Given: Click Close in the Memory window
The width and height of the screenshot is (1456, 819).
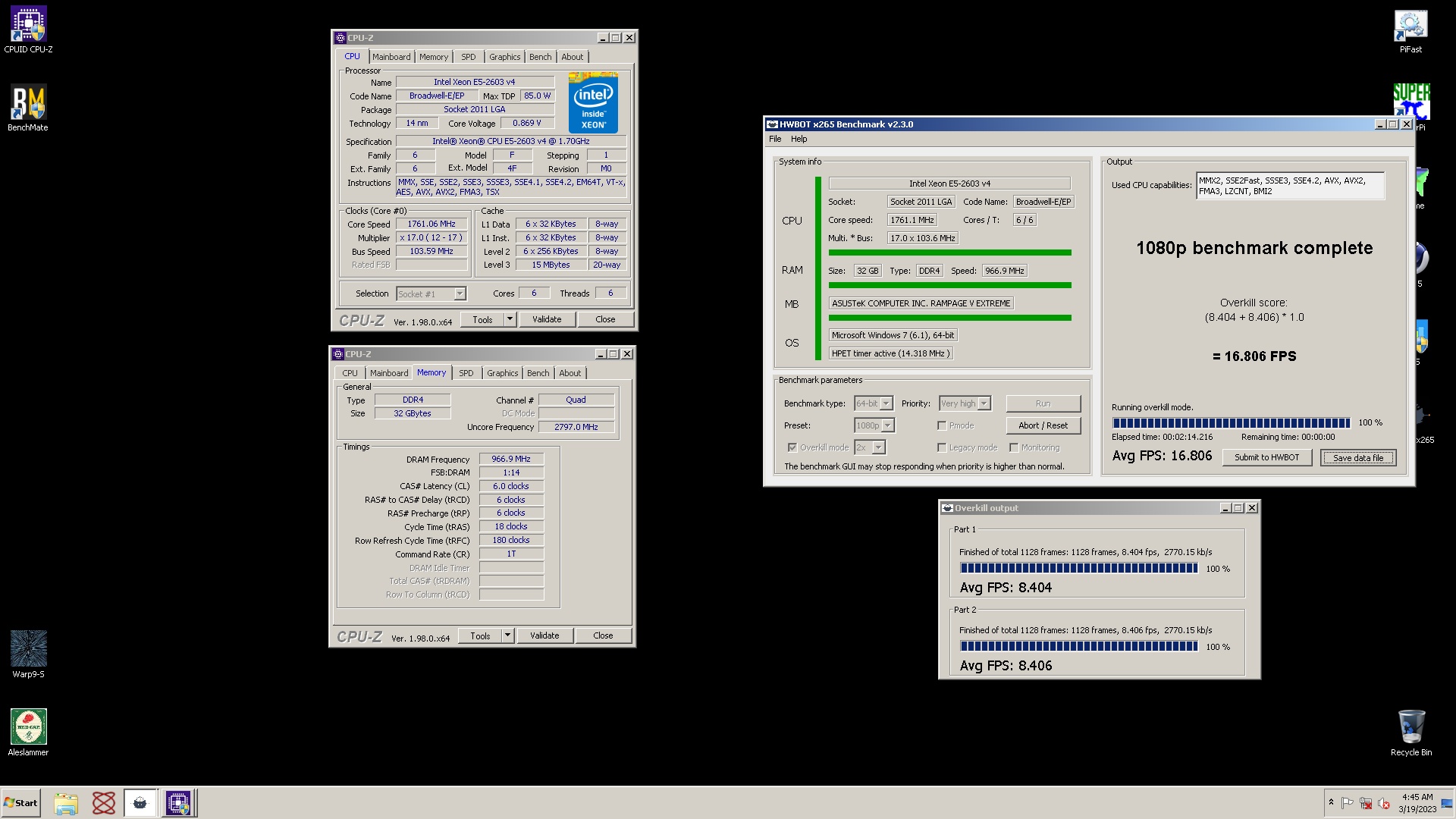Looking at the screenshot, I should (x=603, y=635).
